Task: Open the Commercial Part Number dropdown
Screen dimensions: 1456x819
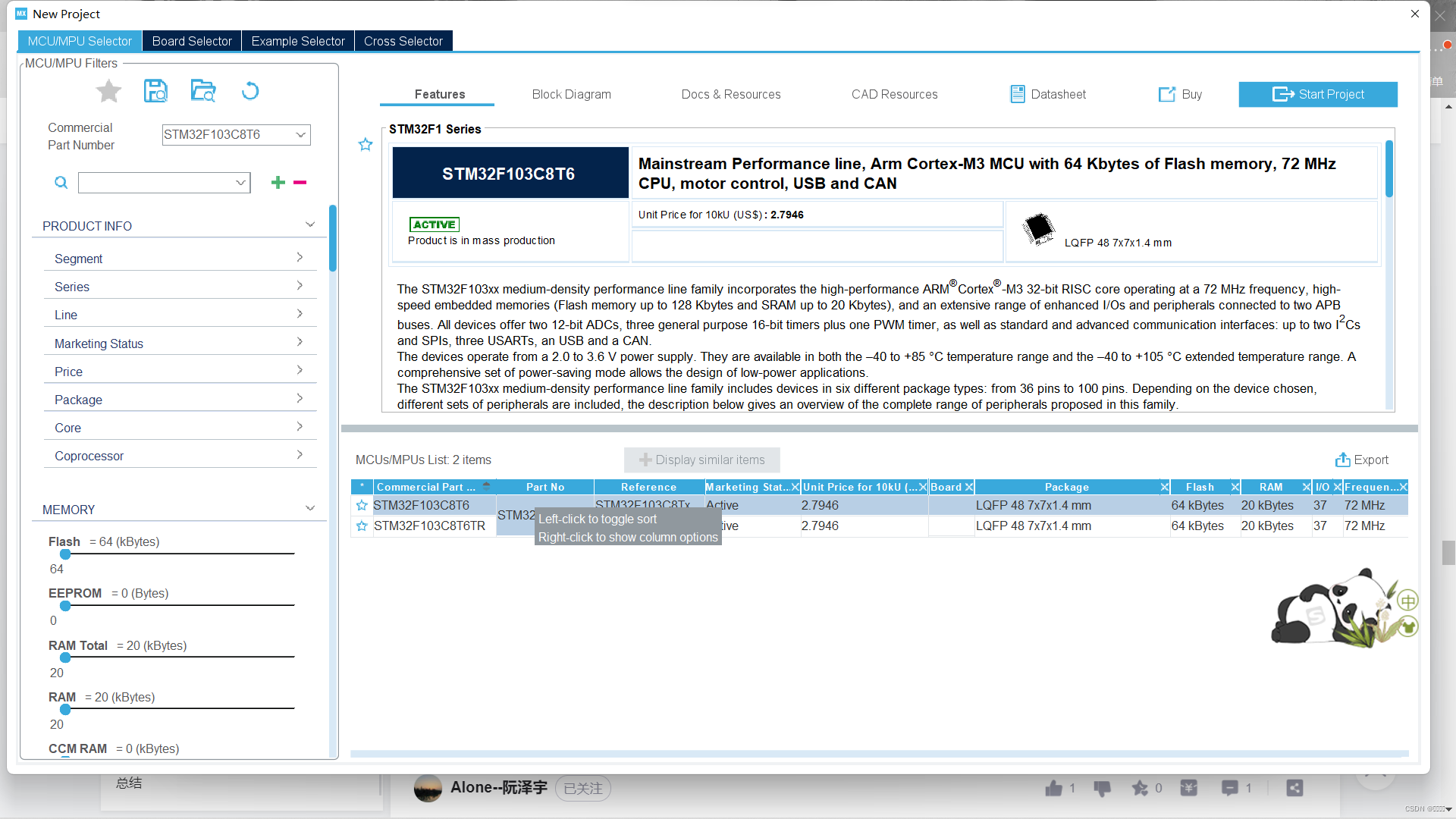Action: pyautogui.click(x=300, y=135)
